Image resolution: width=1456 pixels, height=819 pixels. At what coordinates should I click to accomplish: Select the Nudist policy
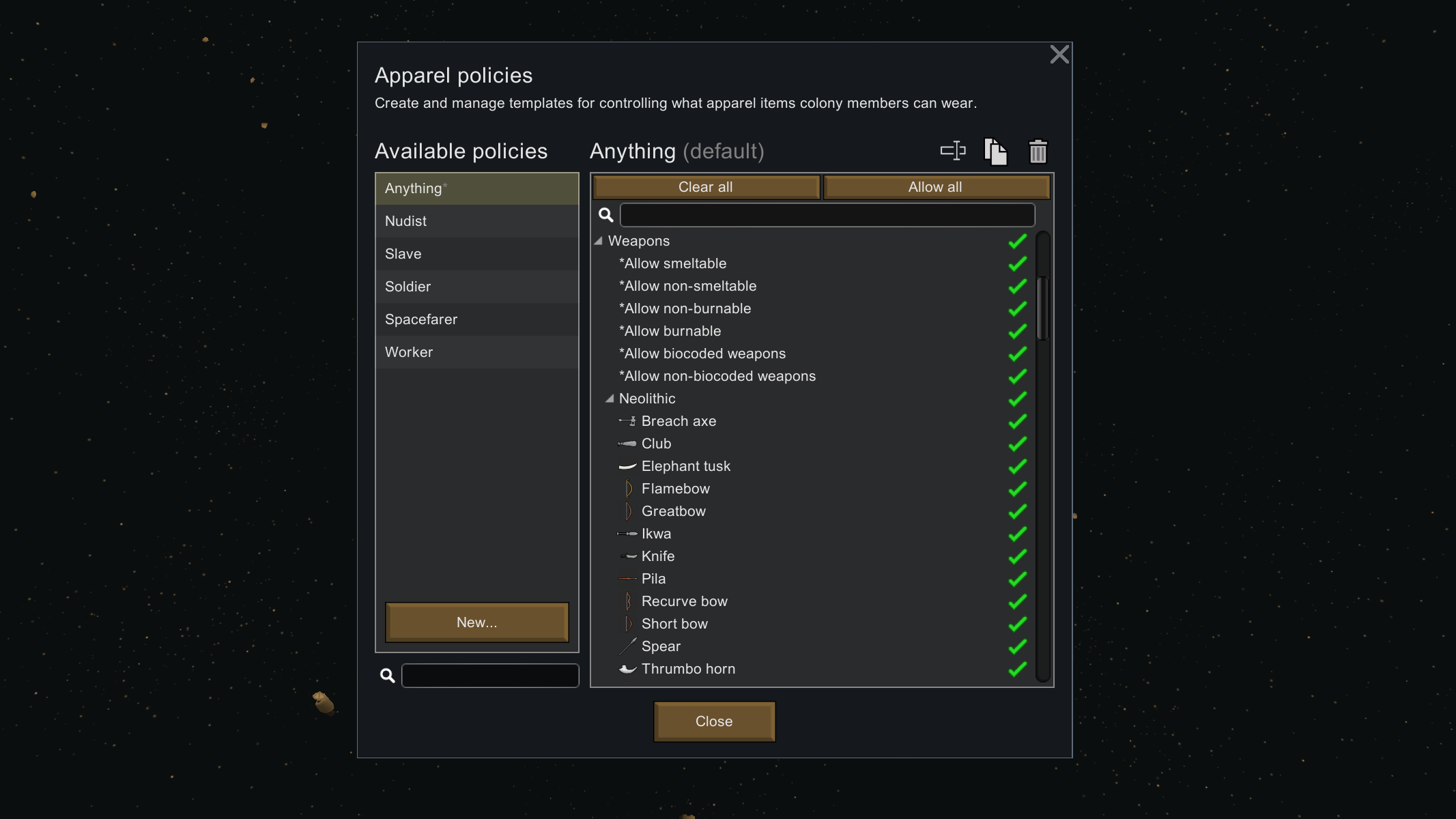click(x=477, y=221)
